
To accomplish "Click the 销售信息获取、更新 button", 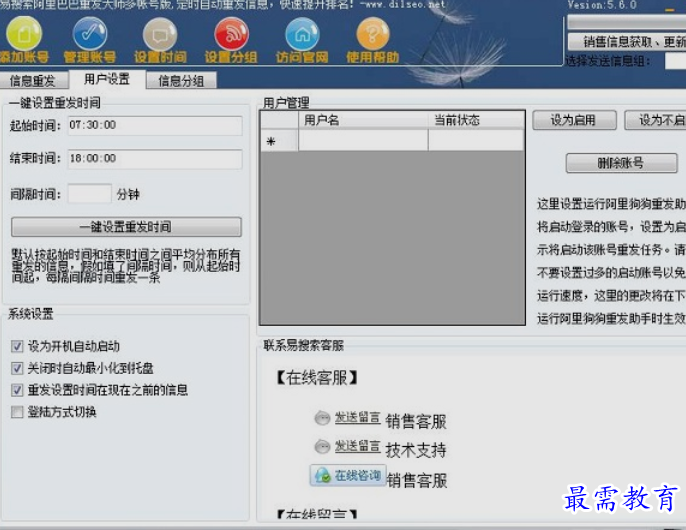I will coord(627,42).
